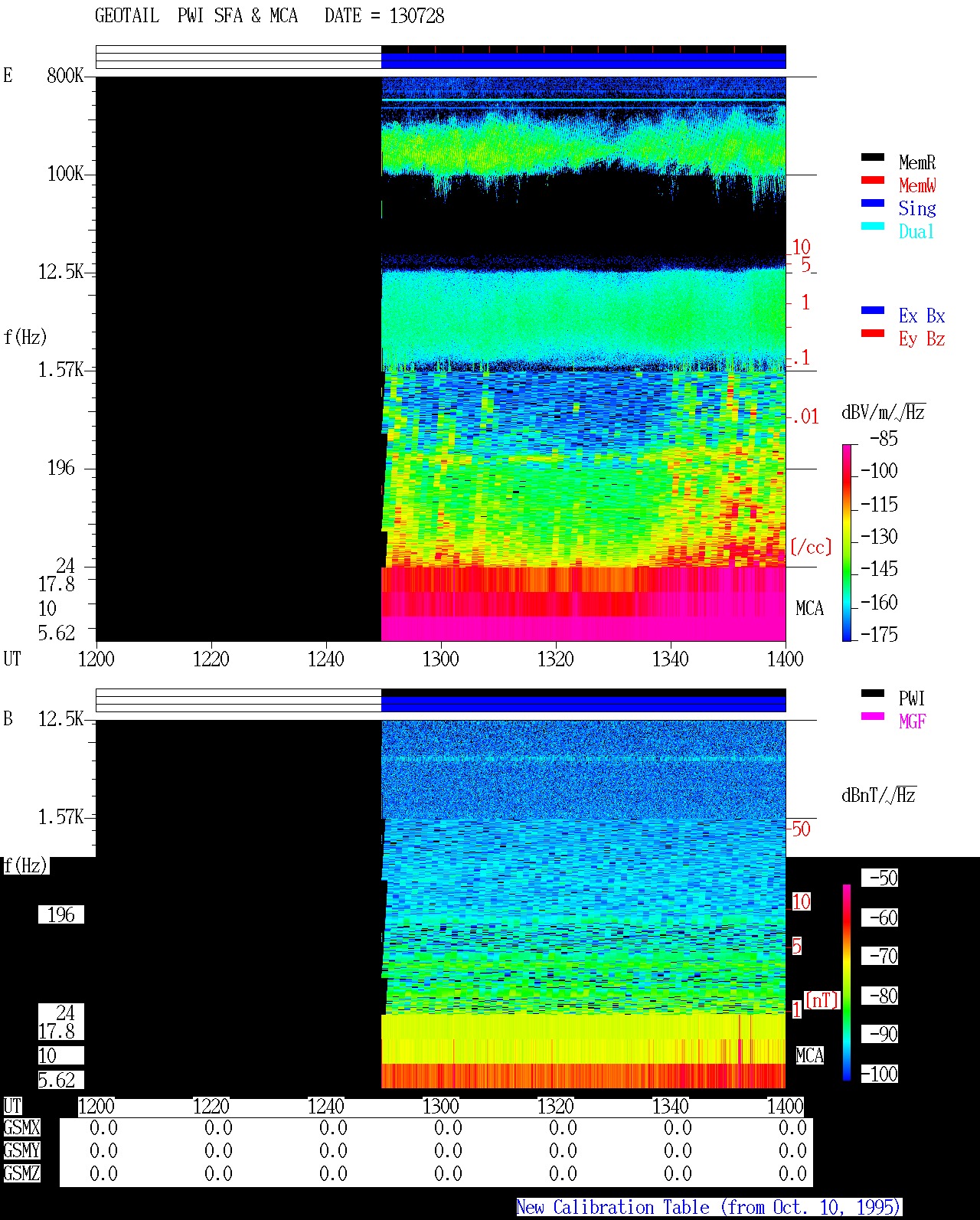Screen dimensions: 980x1220
Task: Click the 1300 time tick under E panel
Action: [x=440, y=659]
